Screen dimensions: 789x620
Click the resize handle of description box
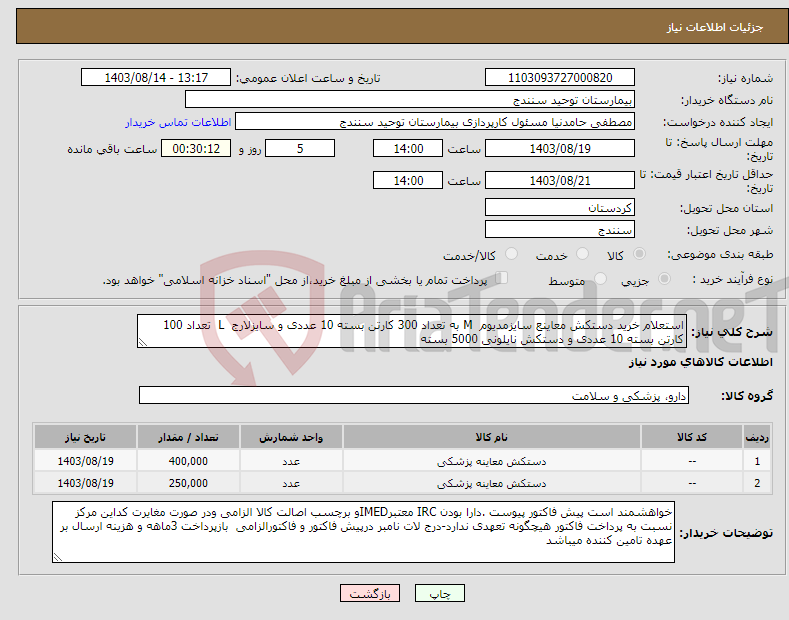pyautogui.click(x=143, y=343)
